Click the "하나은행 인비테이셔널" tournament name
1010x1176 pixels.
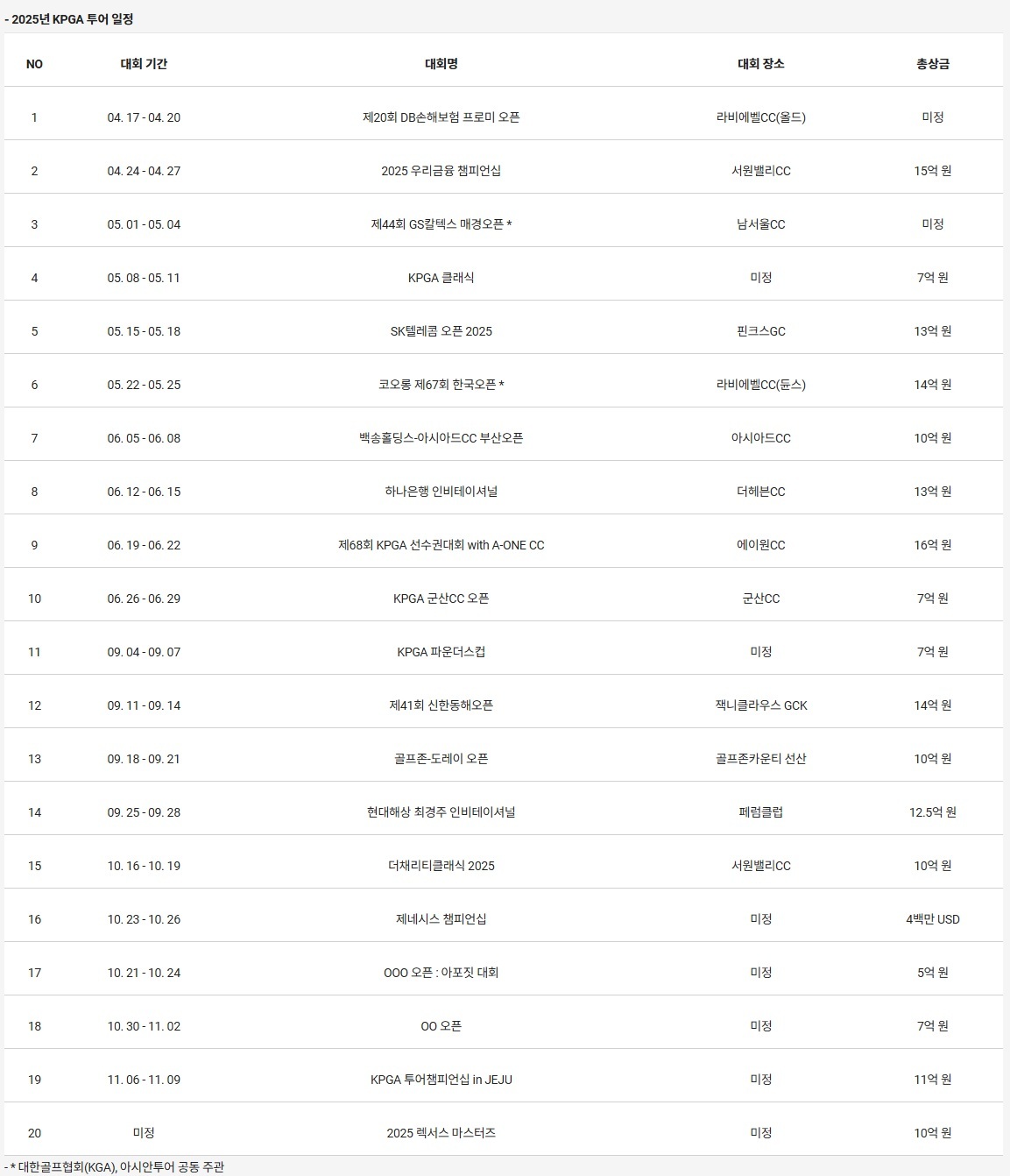point(441,492)
